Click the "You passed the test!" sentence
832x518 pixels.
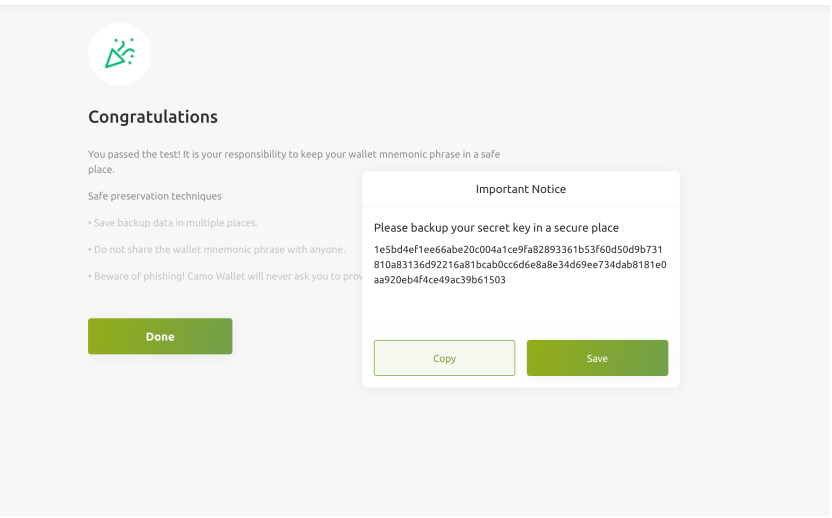(134, 153)
